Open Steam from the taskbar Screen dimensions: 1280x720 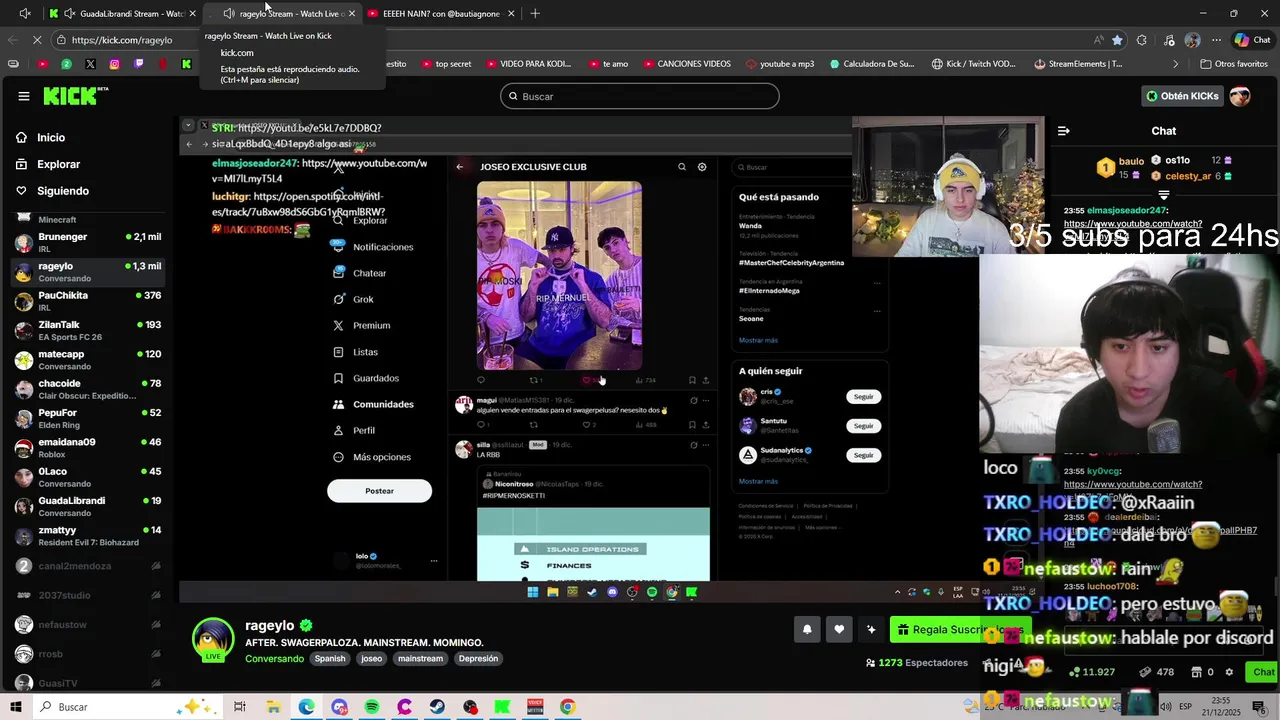[x=437, y=707]
